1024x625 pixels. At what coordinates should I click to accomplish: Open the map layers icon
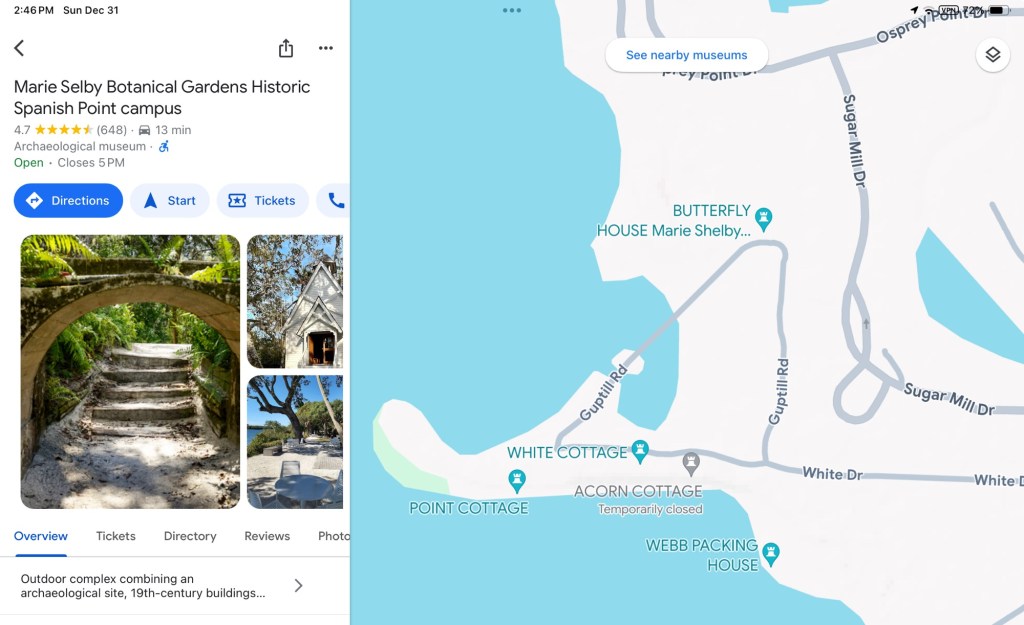click(x=993, y=55)
